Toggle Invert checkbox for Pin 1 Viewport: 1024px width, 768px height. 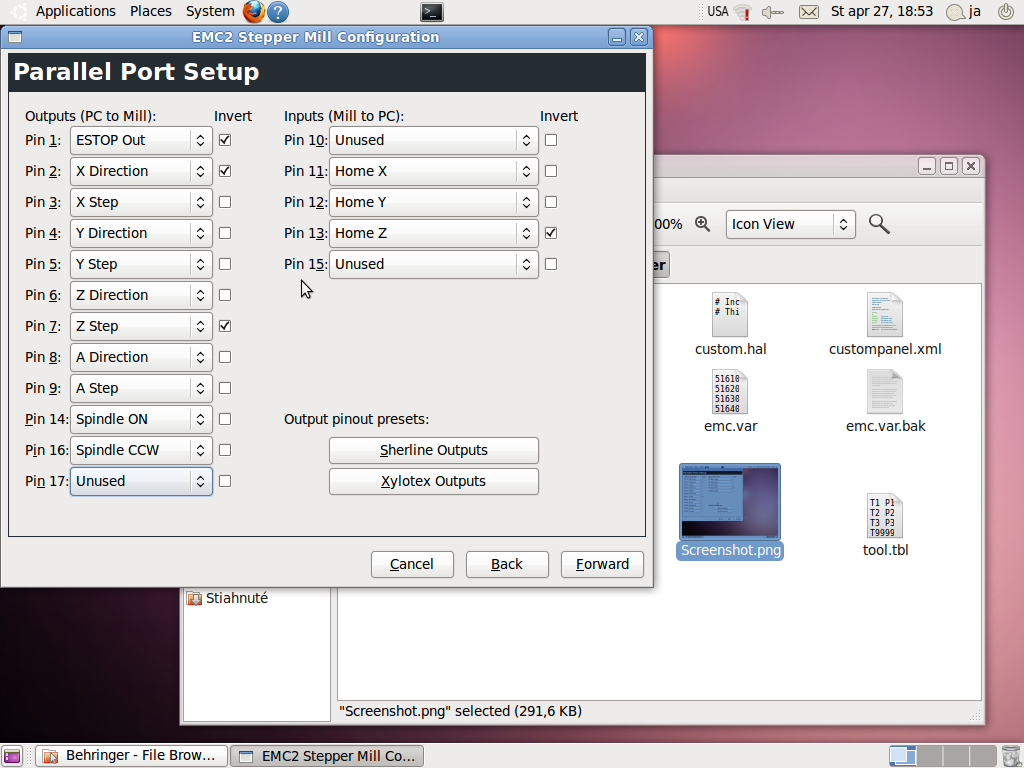pos(225,140)
